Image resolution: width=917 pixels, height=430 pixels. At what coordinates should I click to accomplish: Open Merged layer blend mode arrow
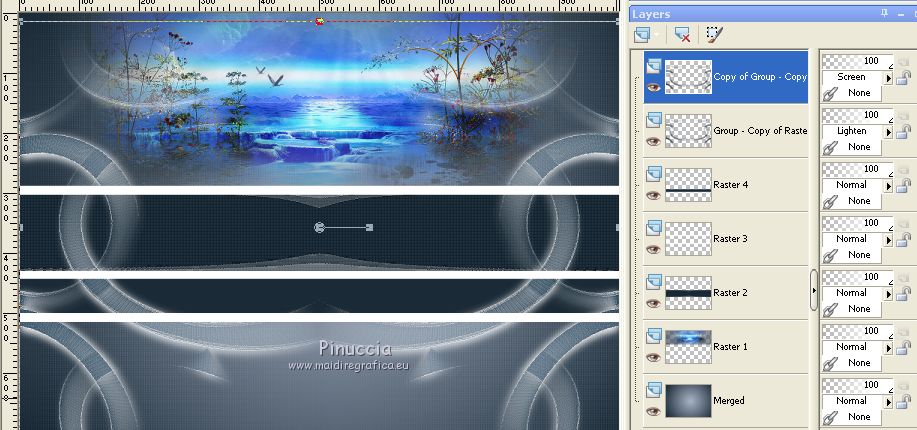point(888,402)
